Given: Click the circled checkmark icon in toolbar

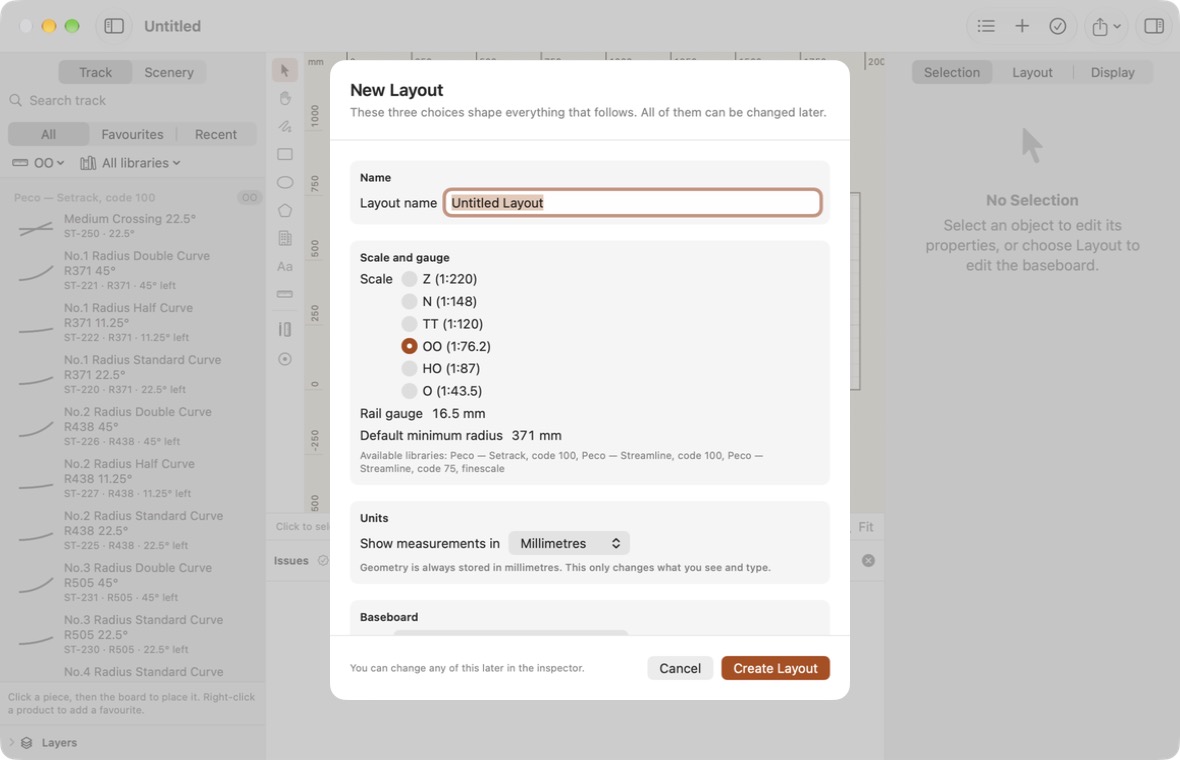Looking at the screenshot, I should pos(1057,26).
